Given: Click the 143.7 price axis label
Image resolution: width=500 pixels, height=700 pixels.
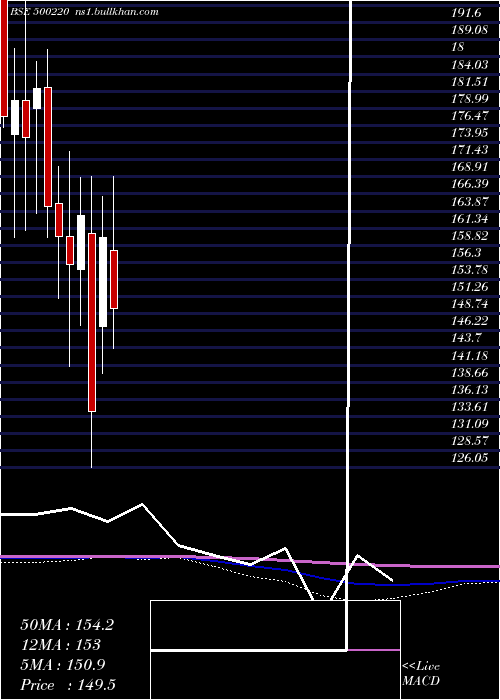Looking at the screenshot, I should (467, 338).
